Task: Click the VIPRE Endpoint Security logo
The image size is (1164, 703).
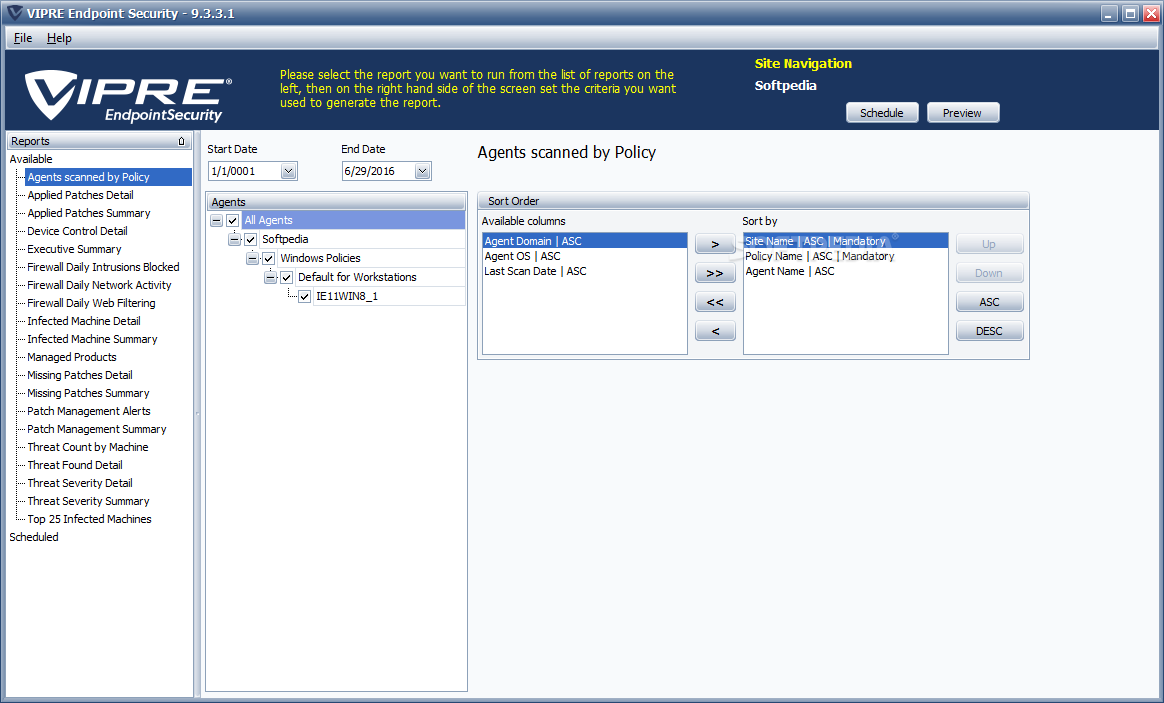Action: (x=128, y=95)
